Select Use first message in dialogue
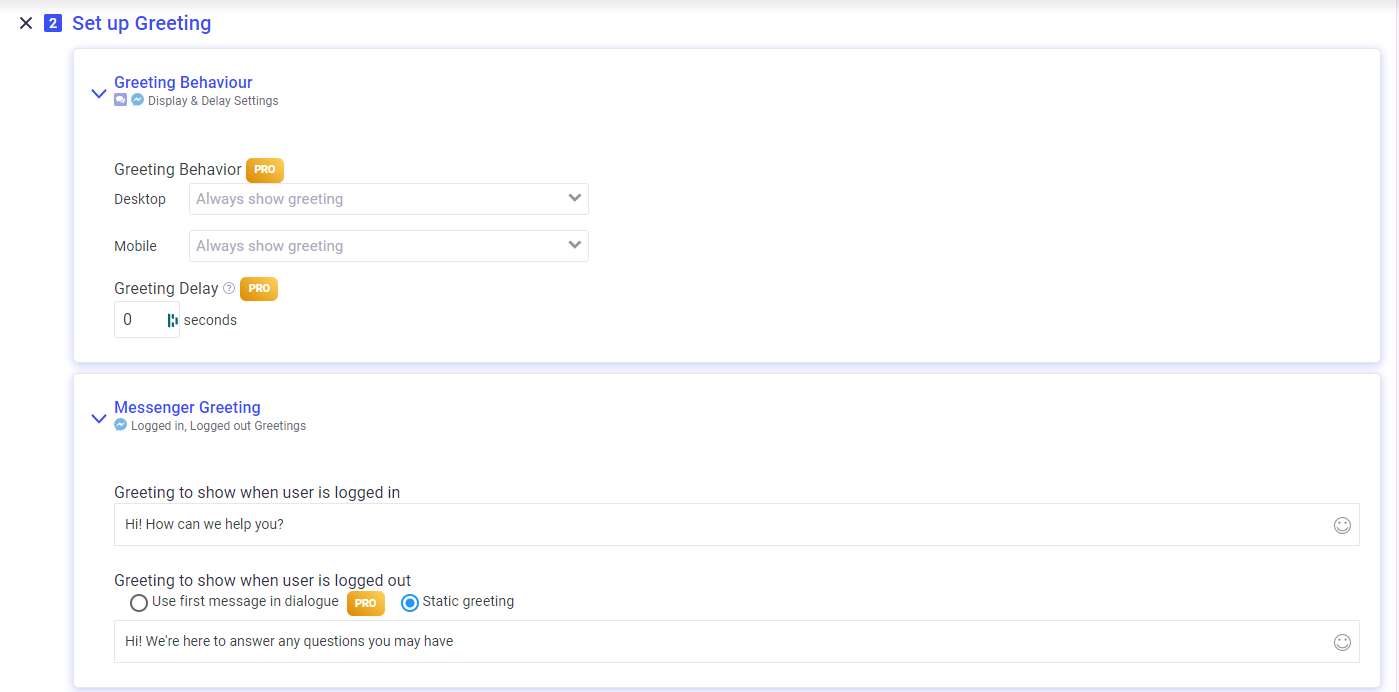 (x=140, y=603)
